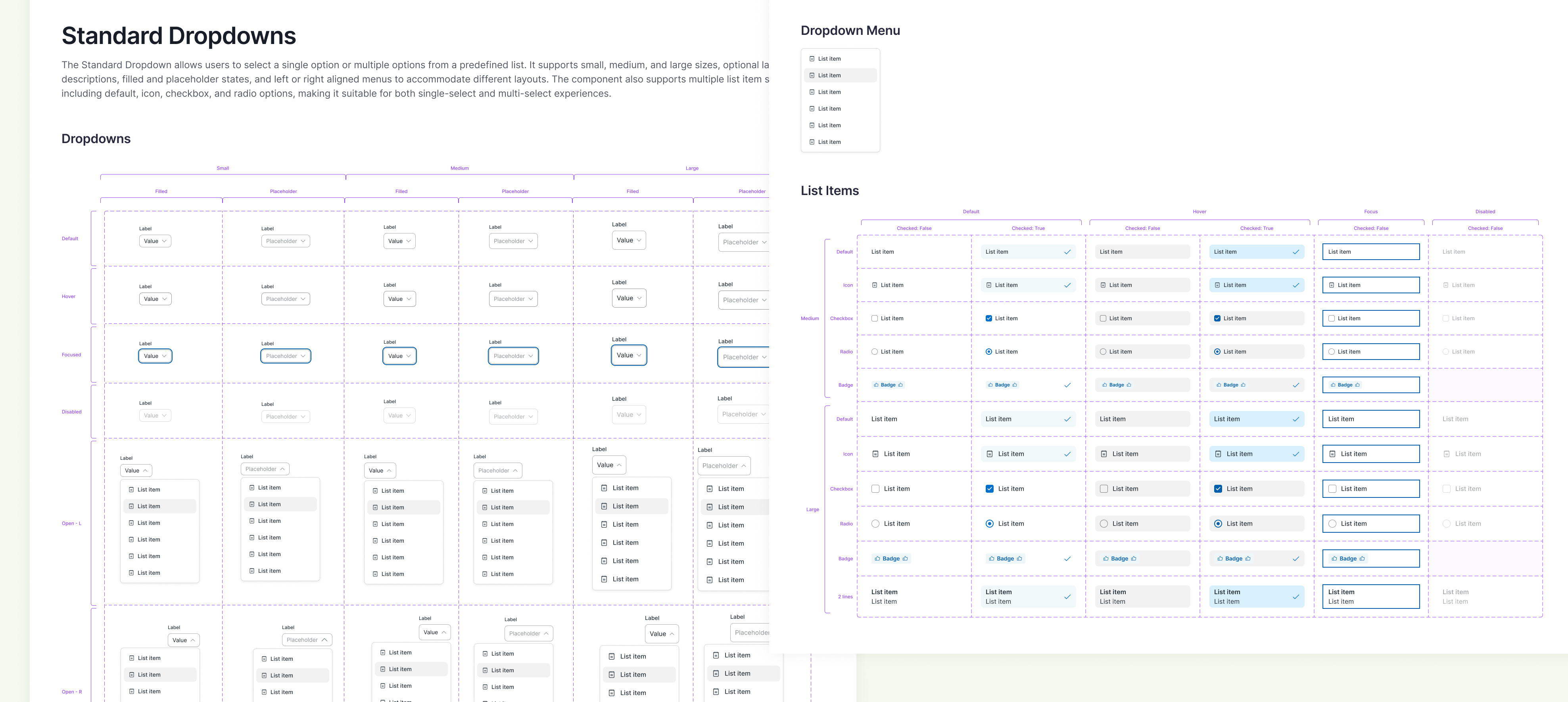Click document icon in Medium Icon row, Default Checked False
The width and height of the screenshot is (1568, 702).
click(x=875, y=285)
